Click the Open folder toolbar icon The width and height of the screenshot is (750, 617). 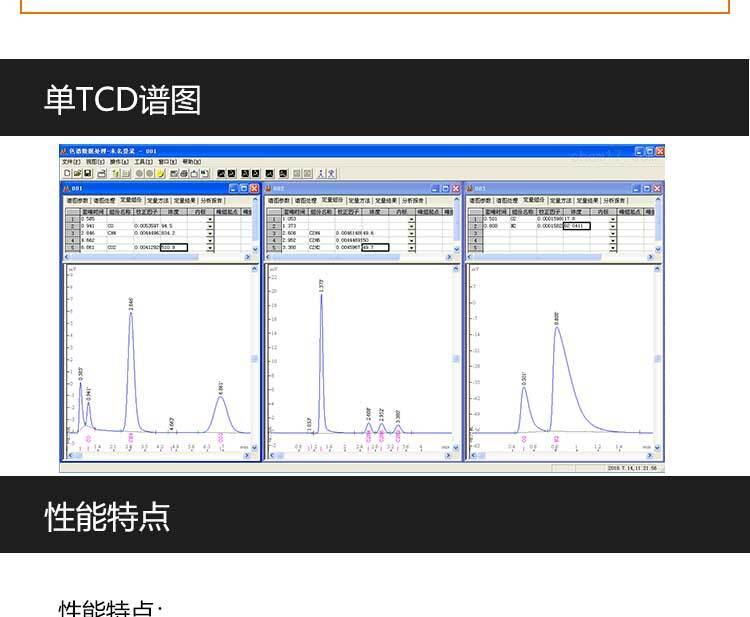77,173
